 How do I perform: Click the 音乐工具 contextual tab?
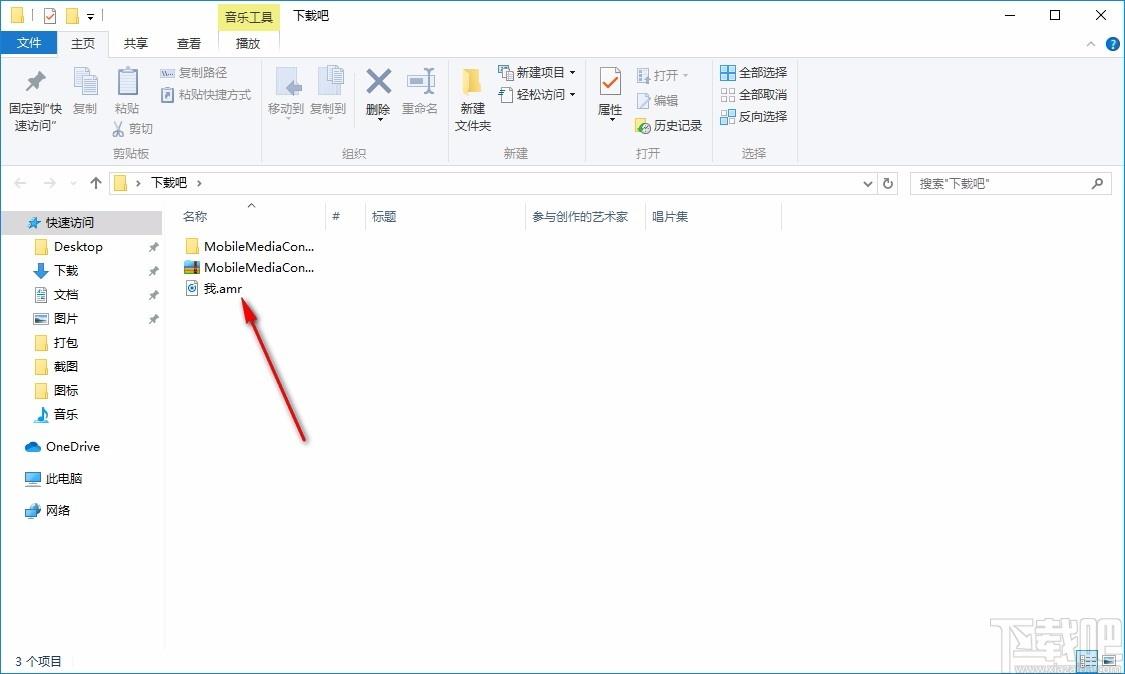[248, 17]
